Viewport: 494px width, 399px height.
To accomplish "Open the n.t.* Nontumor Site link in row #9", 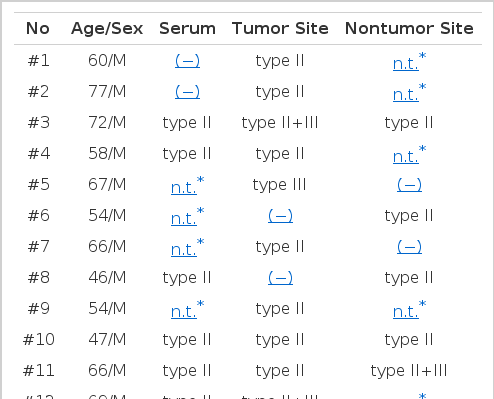I will click(x=409, y=309).
